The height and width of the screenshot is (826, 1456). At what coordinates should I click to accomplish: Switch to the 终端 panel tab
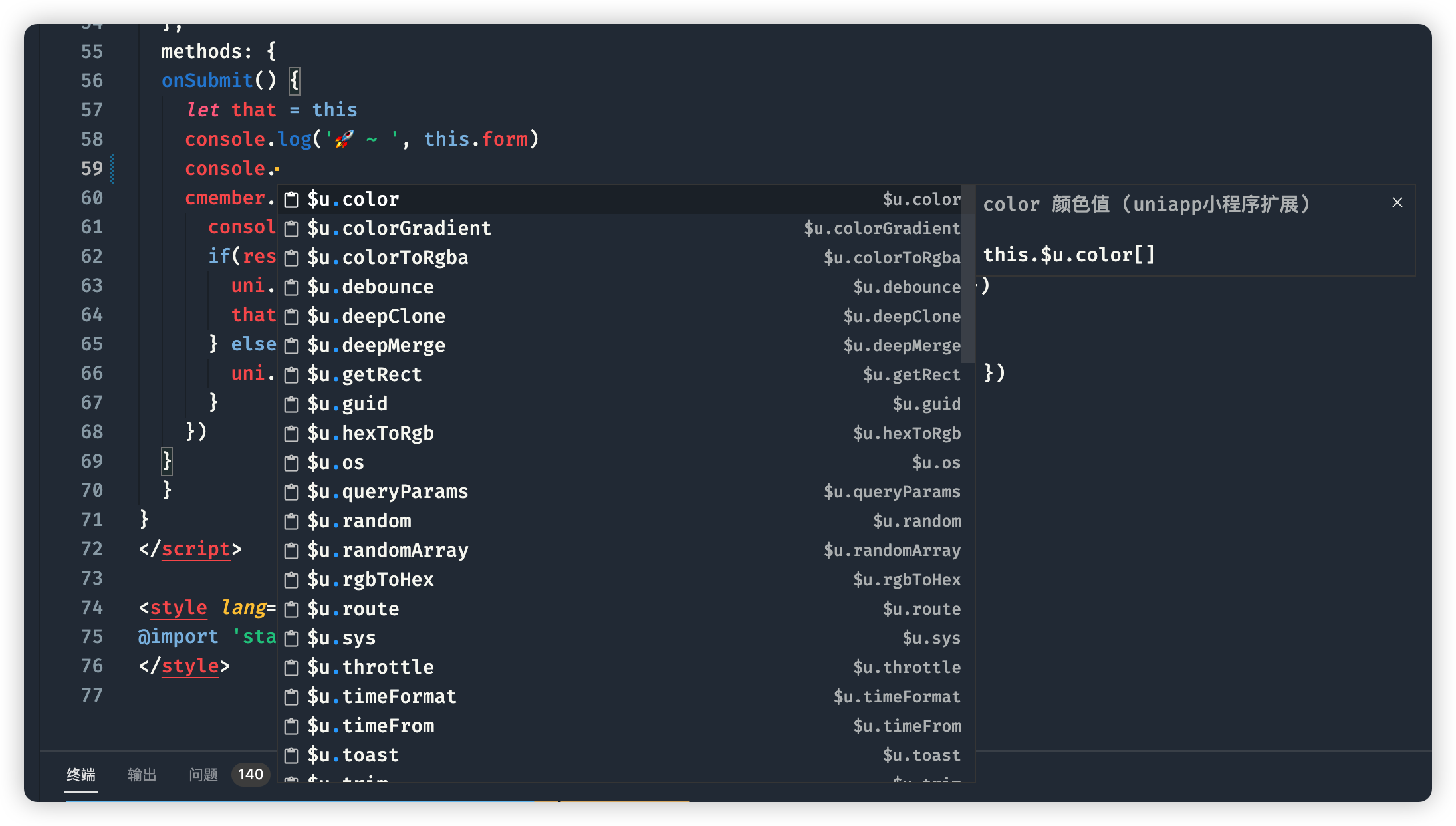(x=80, y=773)
